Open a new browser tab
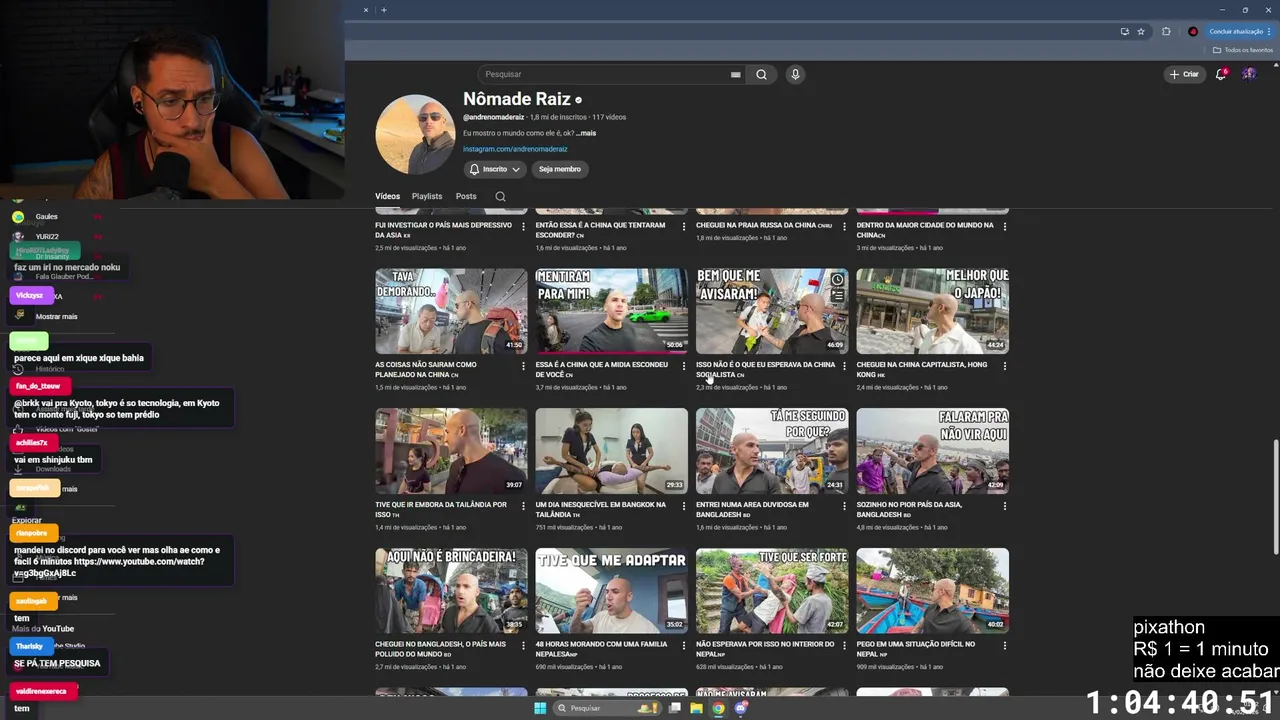Viewport: 1280px width, 720px height. click(x=384, y=10)
